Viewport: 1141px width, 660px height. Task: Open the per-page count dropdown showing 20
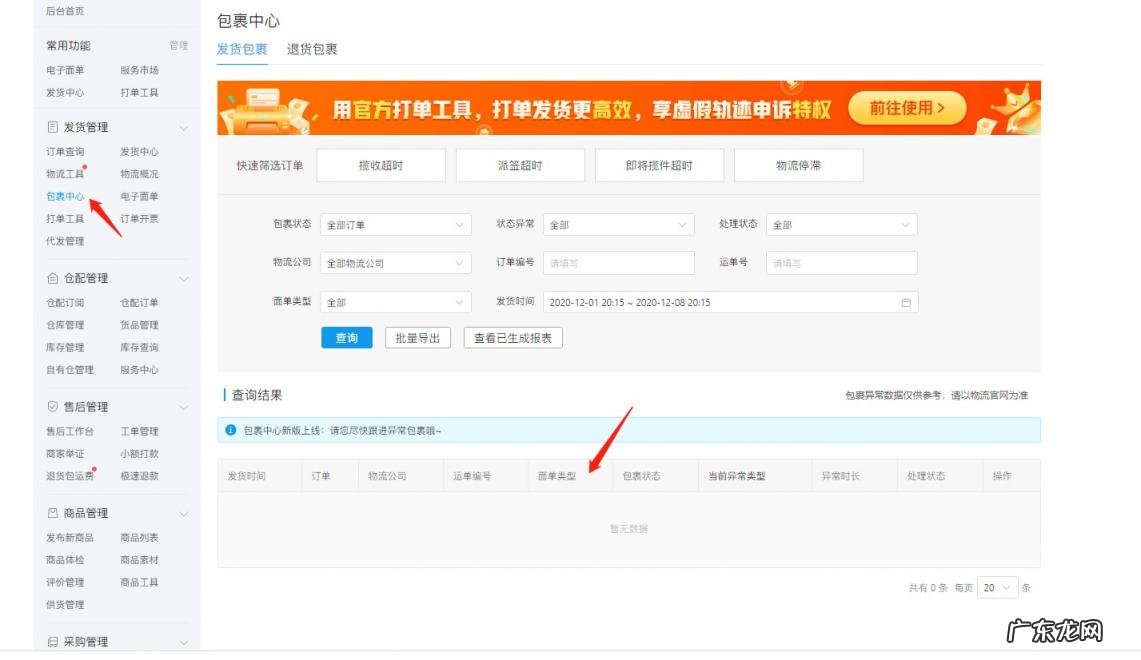[x=998, y=588]
